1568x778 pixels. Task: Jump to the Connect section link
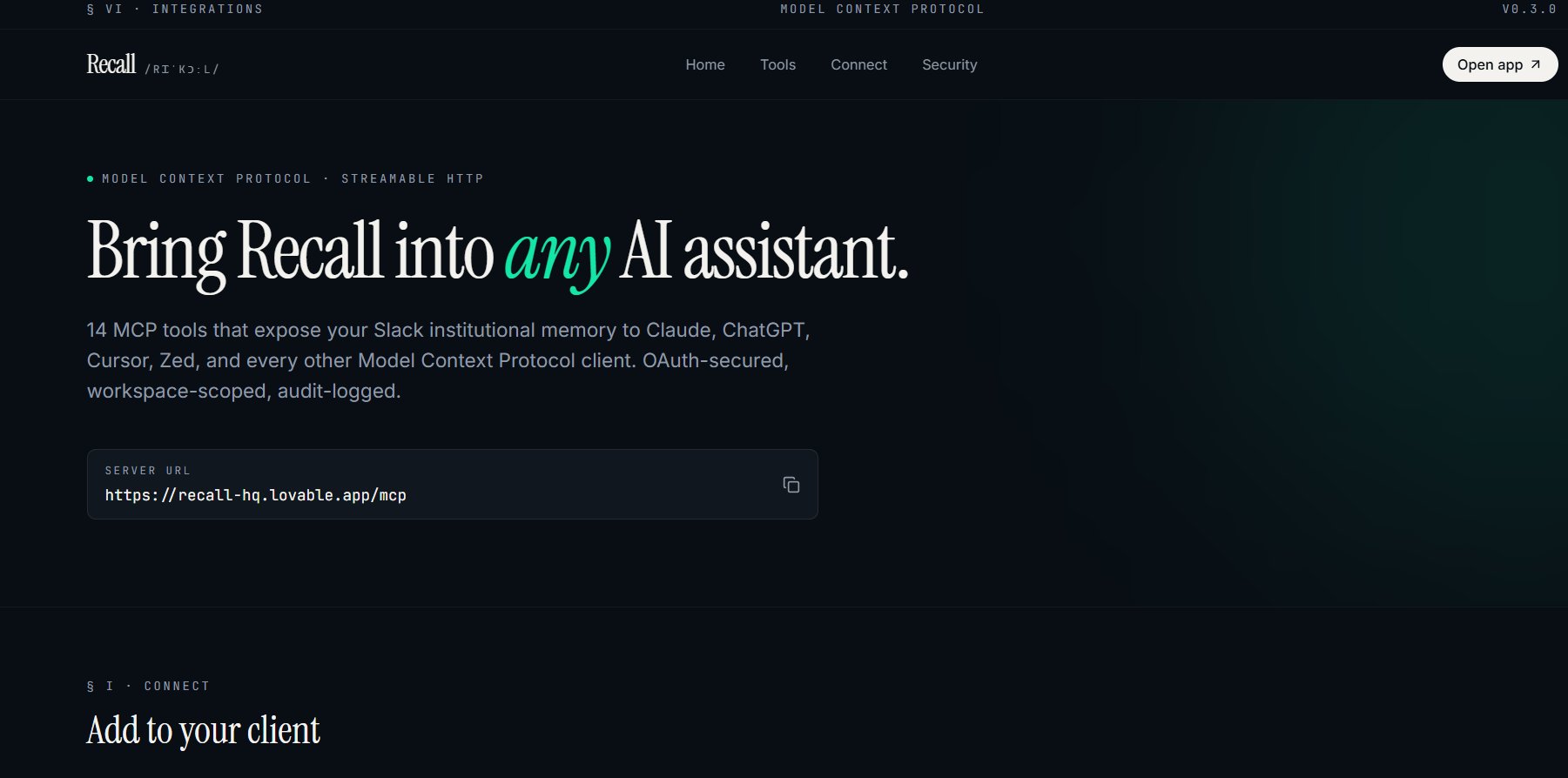pos(858,64)
